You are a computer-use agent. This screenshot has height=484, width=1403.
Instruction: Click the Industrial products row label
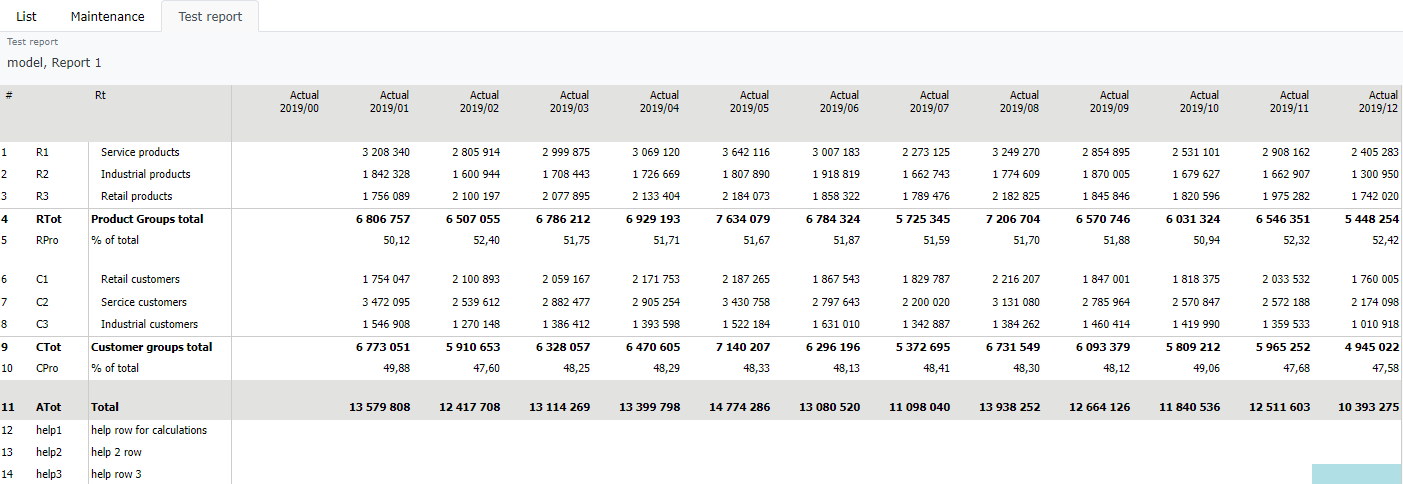point(145,174)
